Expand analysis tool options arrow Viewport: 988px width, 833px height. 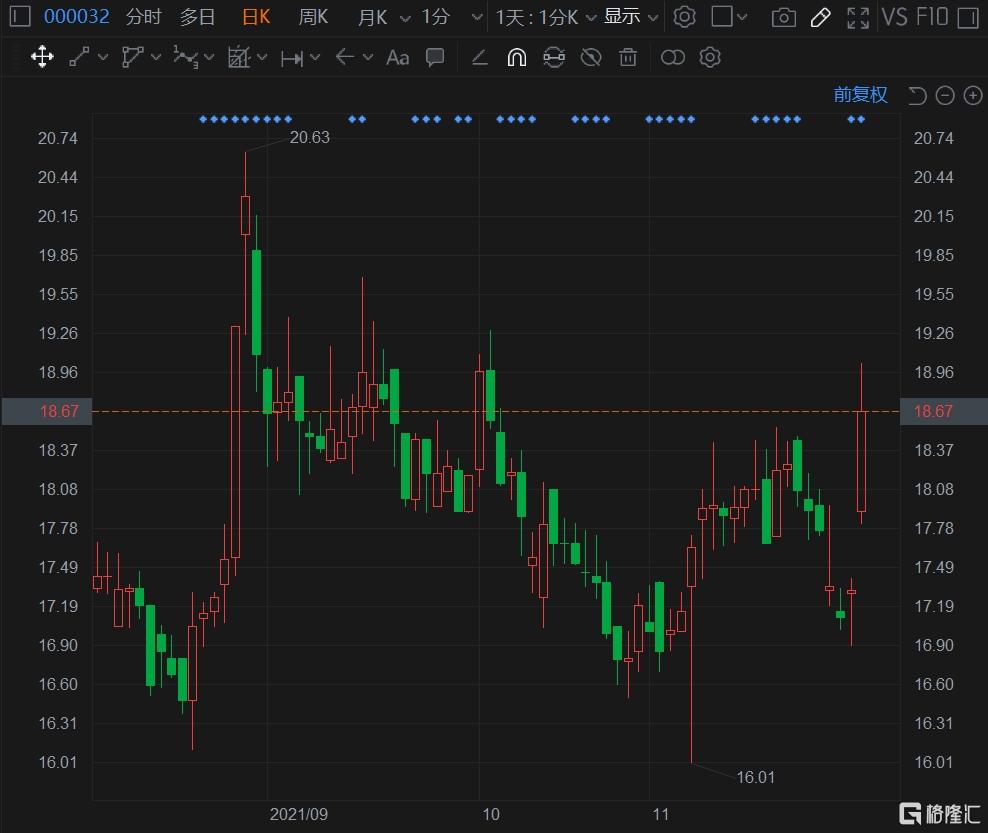pos(262,57)
